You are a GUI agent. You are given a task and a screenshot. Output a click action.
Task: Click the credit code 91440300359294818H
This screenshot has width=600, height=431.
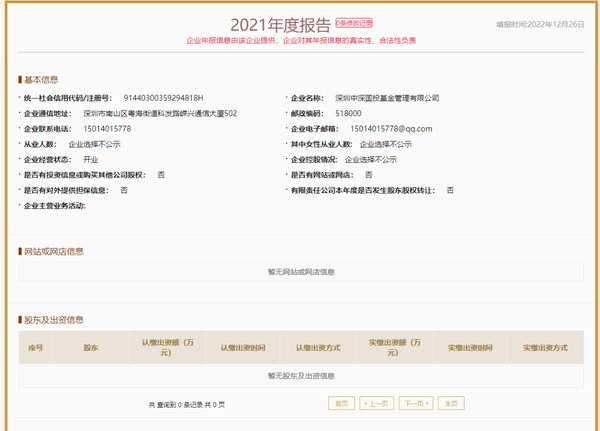coord(163,98)
